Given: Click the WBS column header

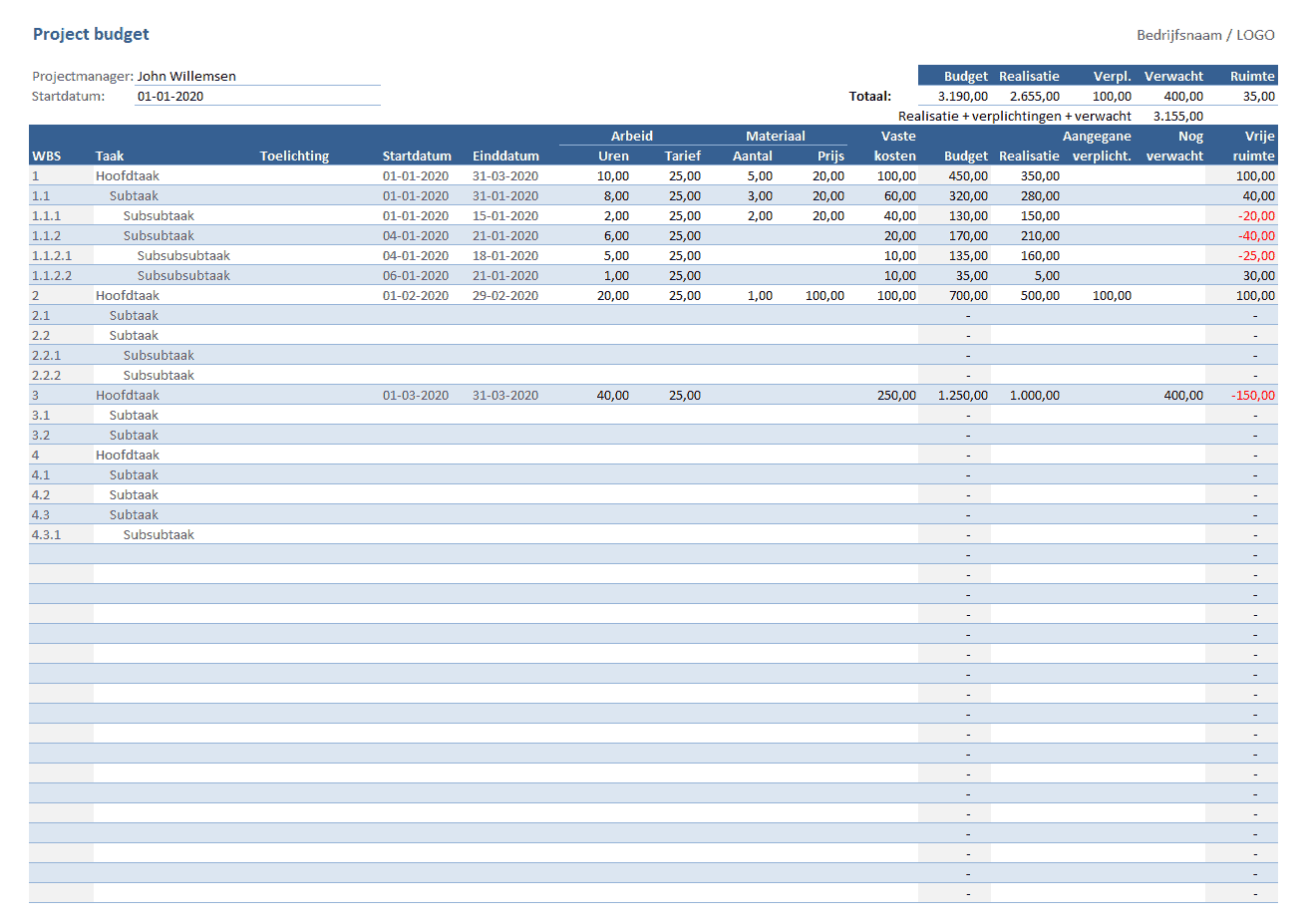Looking at the screenshot, I should click(47, 156).
